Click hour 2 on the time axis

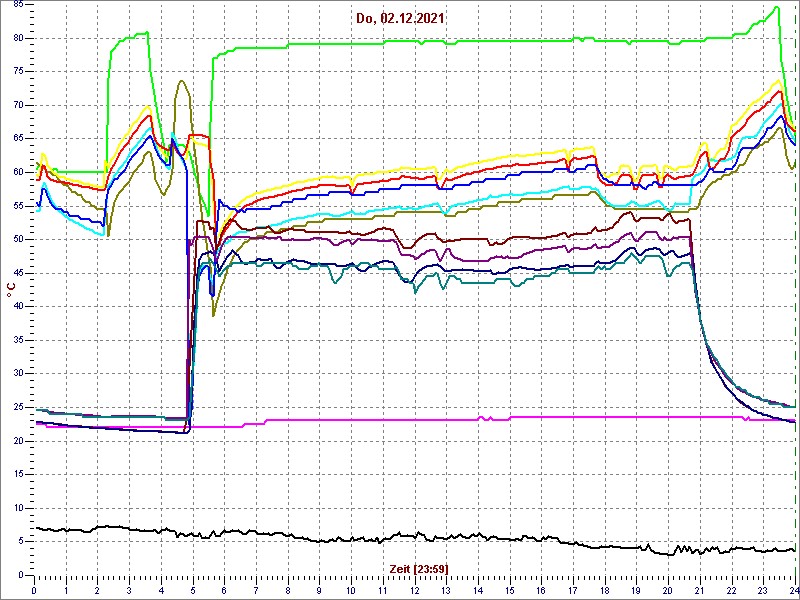[97, 591]
